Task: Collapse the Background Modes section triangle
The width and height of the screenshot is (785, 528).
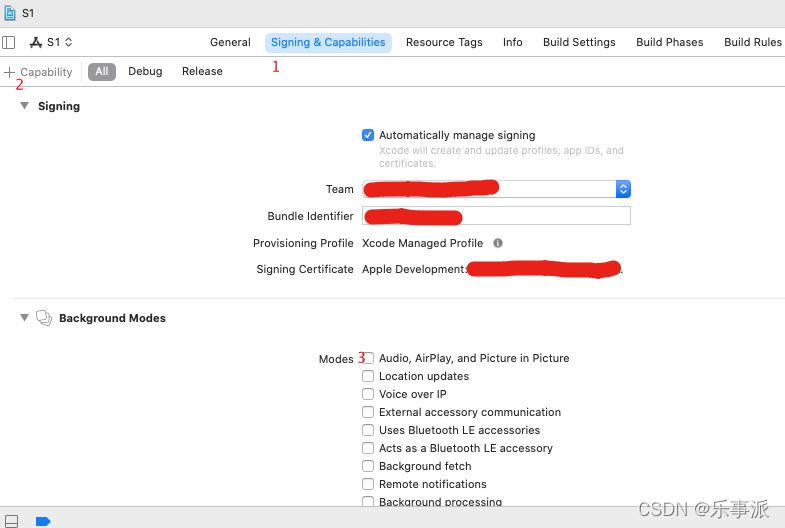Action: click(24, 317)
